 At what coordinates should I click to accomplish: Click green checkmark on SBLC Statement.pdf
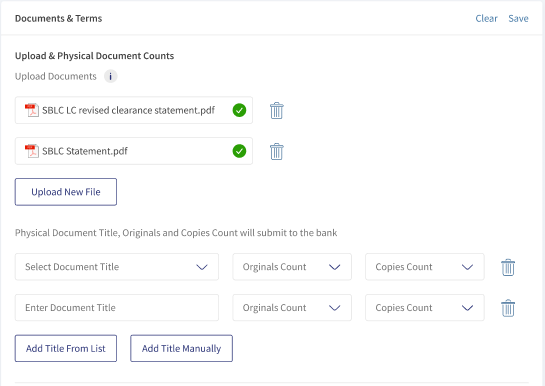[x=239, y=151]
